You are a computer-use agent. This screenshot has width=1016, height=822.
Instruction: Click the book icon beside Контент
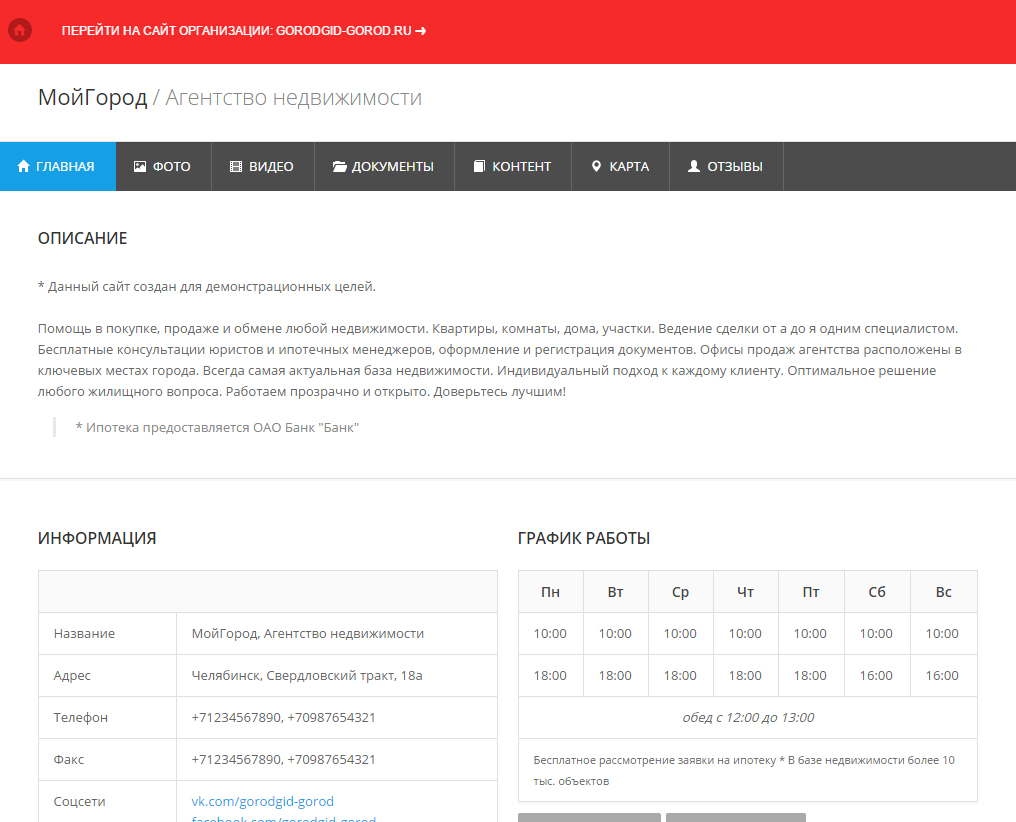pos(479,167)
